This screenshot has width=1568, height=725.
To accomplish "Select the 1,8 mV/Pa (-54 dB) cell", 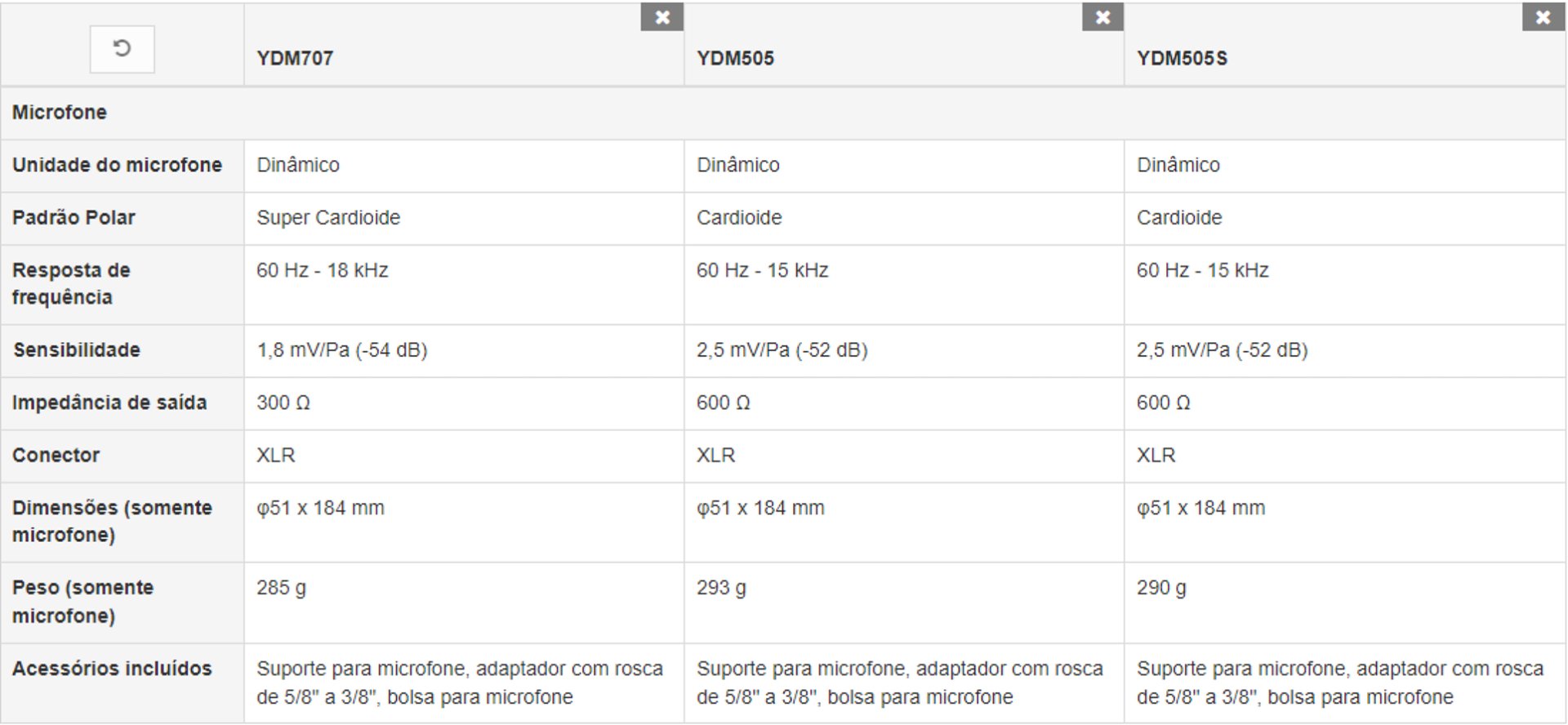I will pos(342,350).
